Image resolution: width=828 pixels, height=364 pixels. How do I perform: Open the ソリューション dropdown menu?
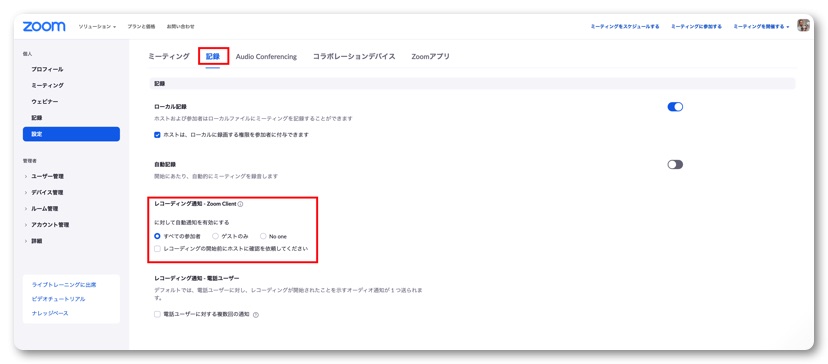97,26
